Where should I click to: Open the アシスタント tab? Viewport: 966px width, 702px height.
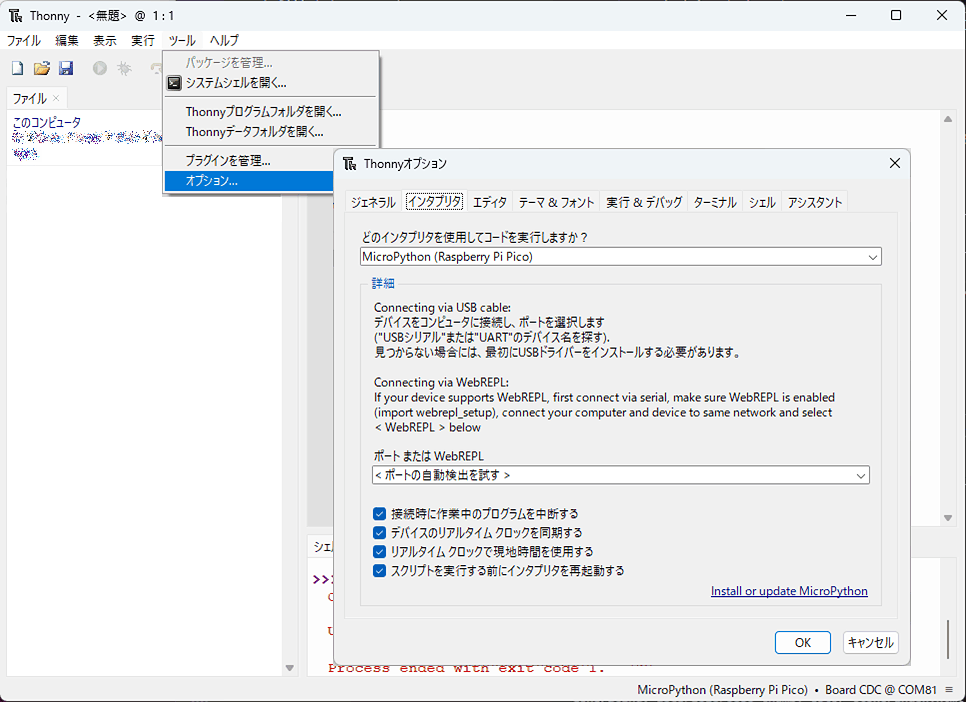tap(814, 202)
